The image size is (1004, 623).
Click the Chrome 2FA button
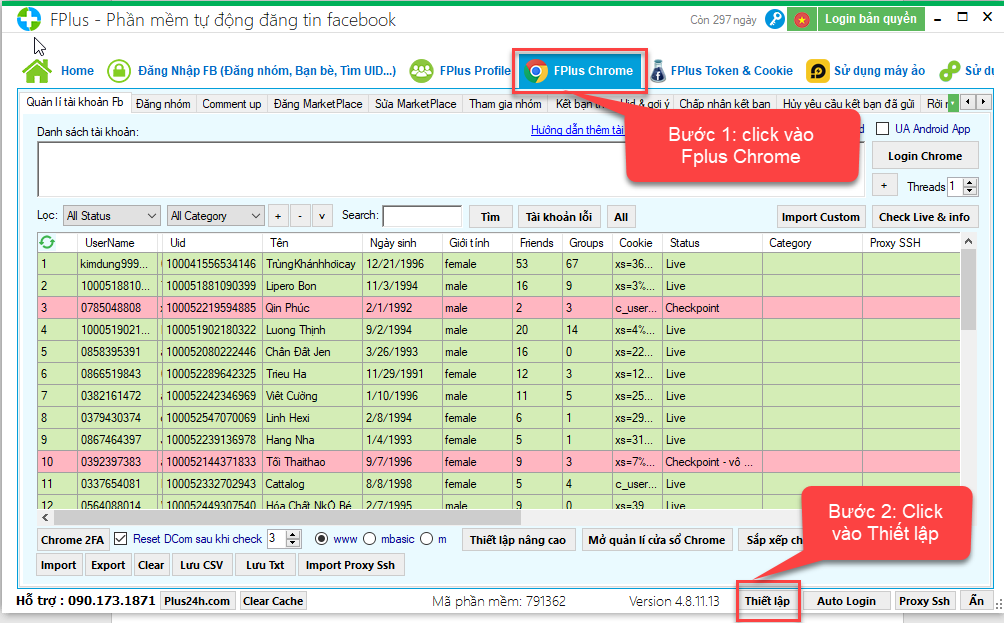click(72, 540)
